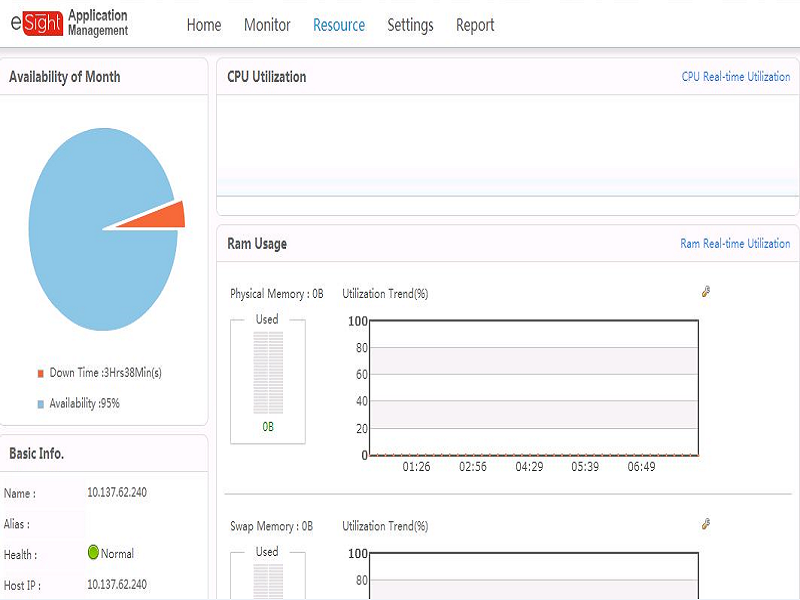This screenshot has width=800, height=600.
Task: Click the 'Availability of Month' panel title
Action: pyautogui.click(x=65, y=77)
